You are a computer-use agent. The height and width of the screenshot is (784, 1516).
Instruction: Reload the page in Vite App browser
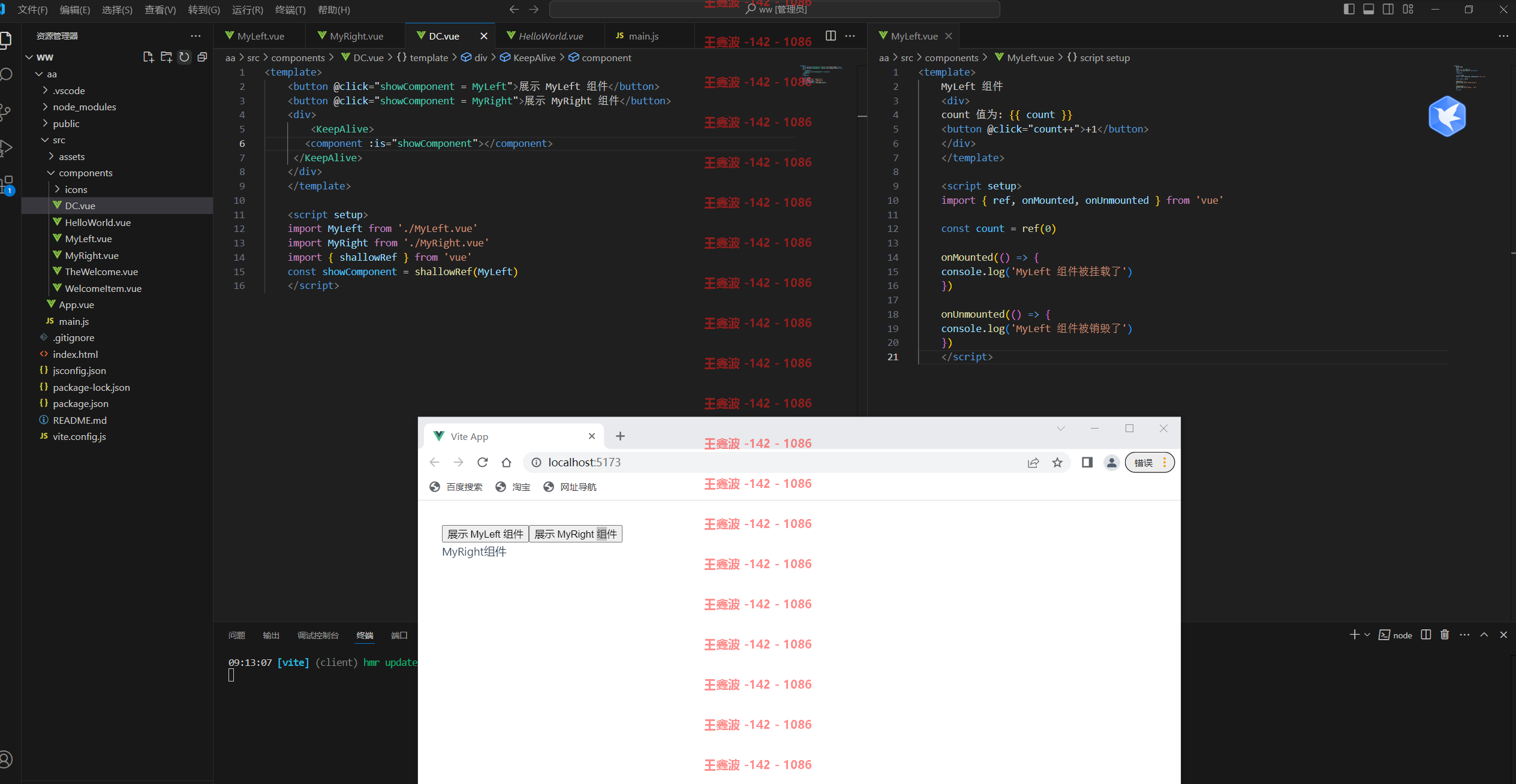click(x=482, y=462)
